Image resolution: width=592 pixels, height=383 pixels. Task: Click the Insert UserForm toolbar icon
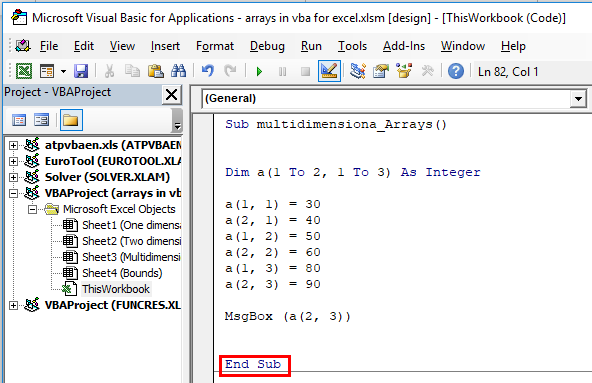(47, 71)
